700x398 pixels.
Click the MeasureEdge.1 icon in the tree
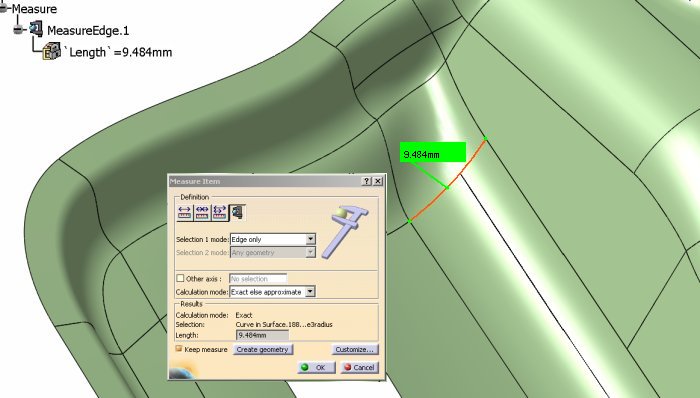point(36,29)
